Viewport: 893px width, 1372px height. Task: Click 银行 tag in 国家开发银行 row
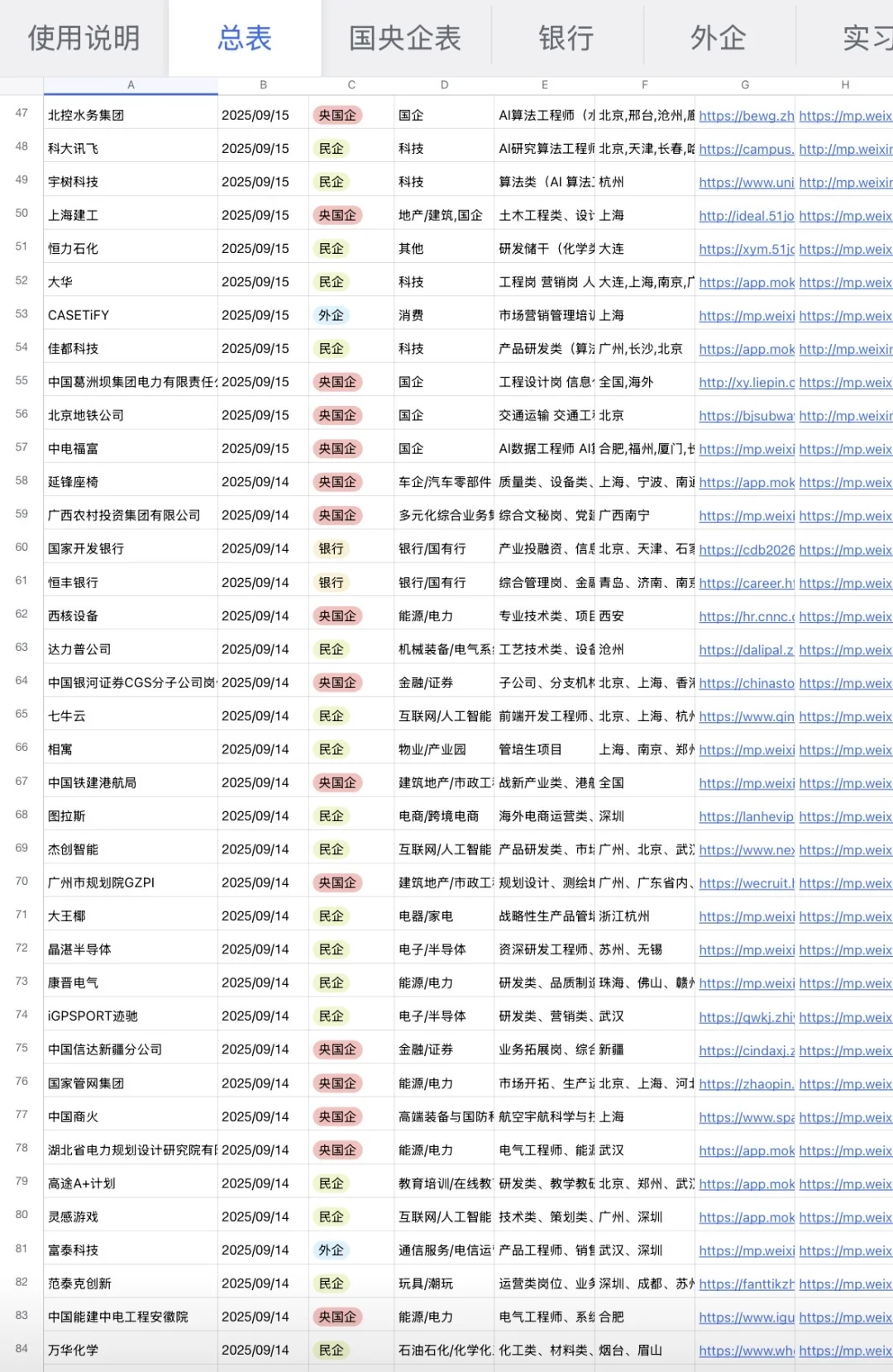(331, 549)
